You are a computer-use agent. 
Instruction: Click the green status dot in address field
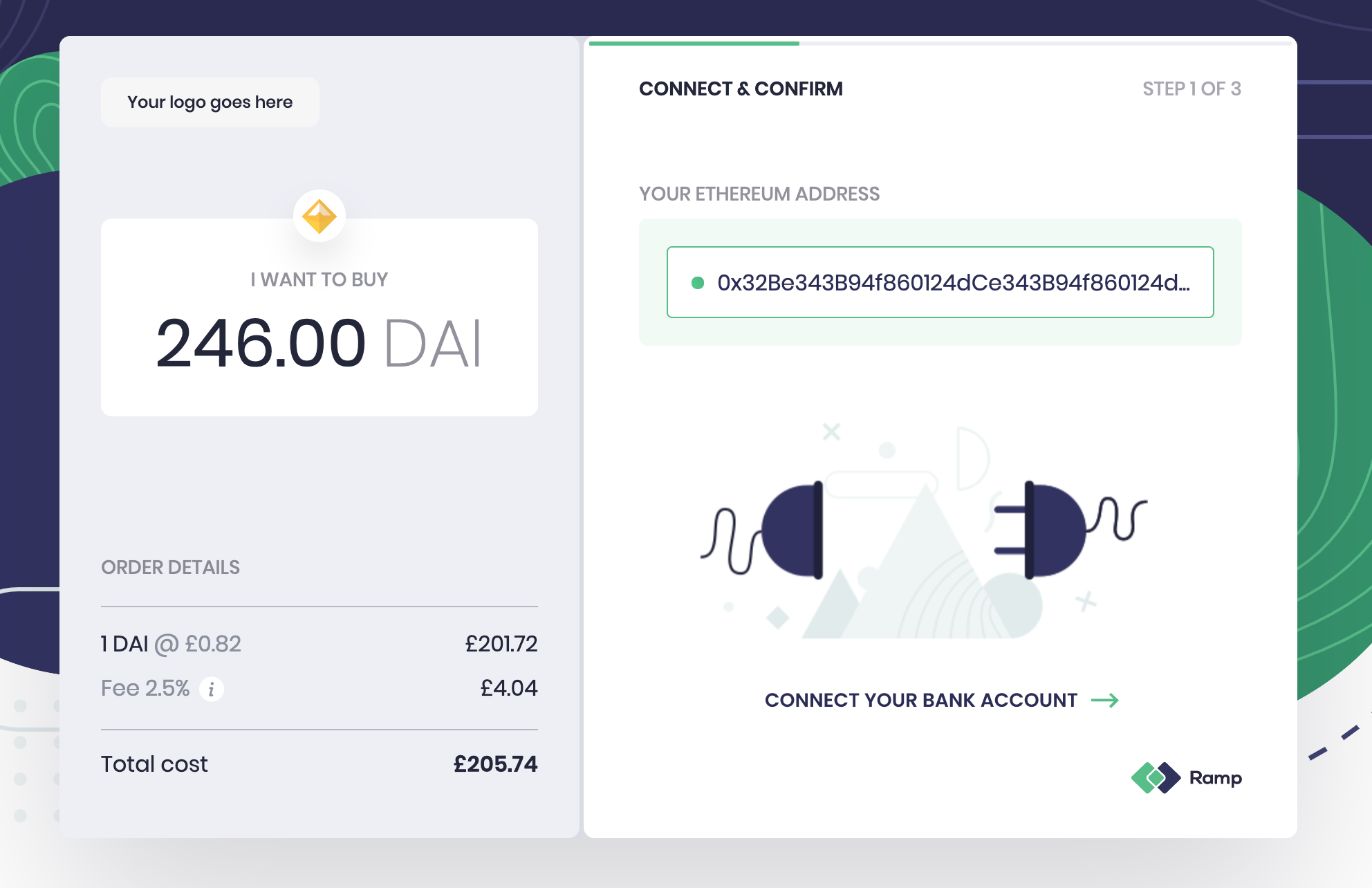click(x=698, y=283)
